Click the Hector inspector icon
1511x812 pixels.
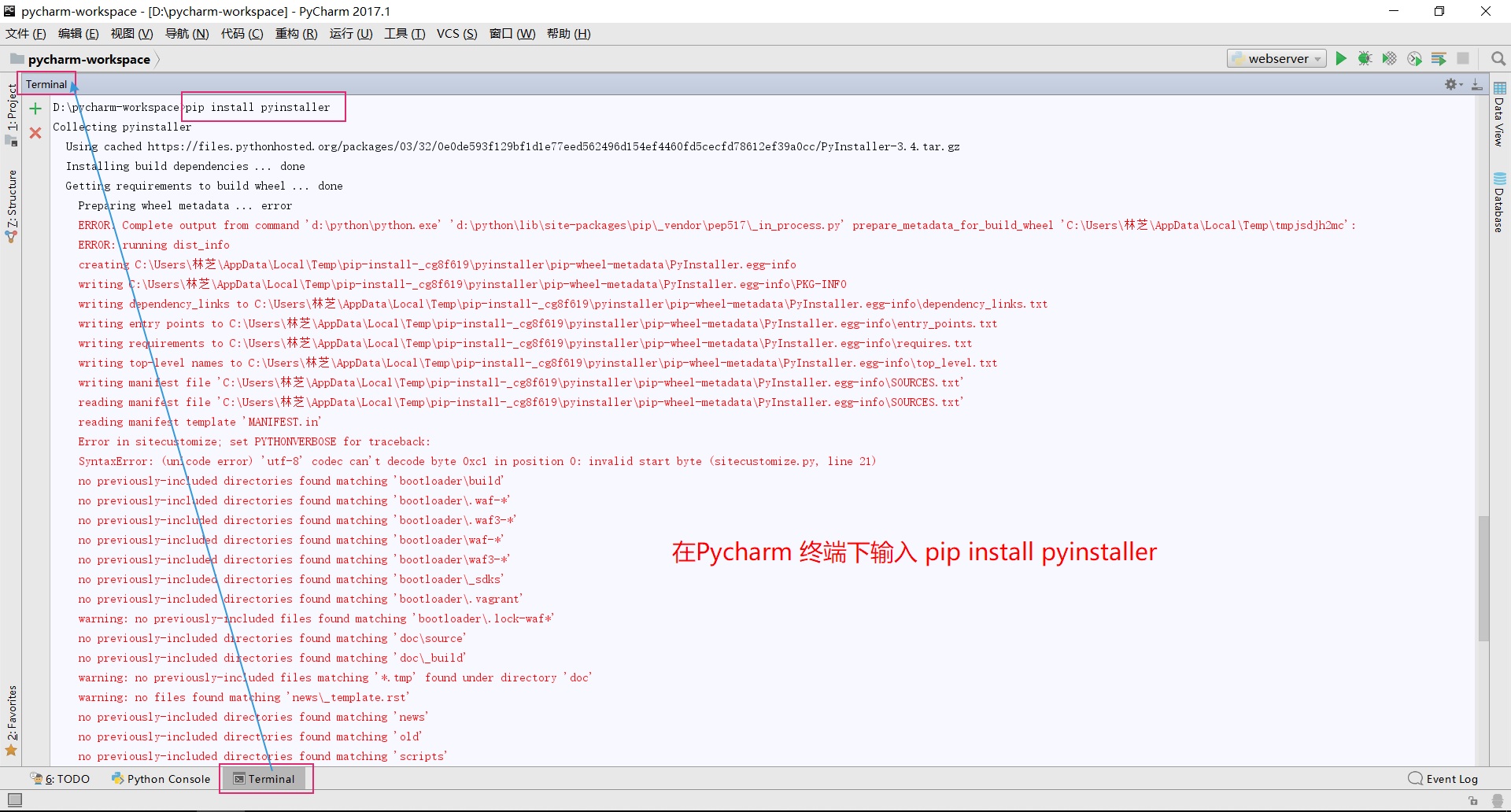[1497, 801]
